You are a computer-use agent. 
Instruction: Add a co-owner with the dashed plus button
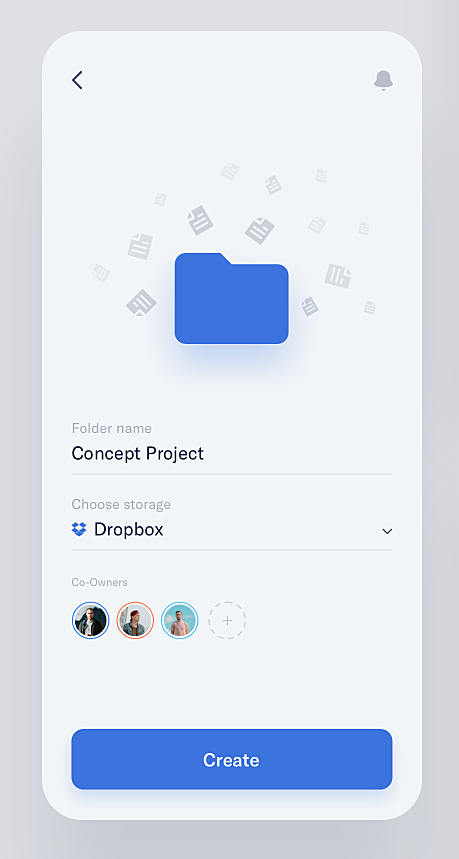[x=227, y=621]
